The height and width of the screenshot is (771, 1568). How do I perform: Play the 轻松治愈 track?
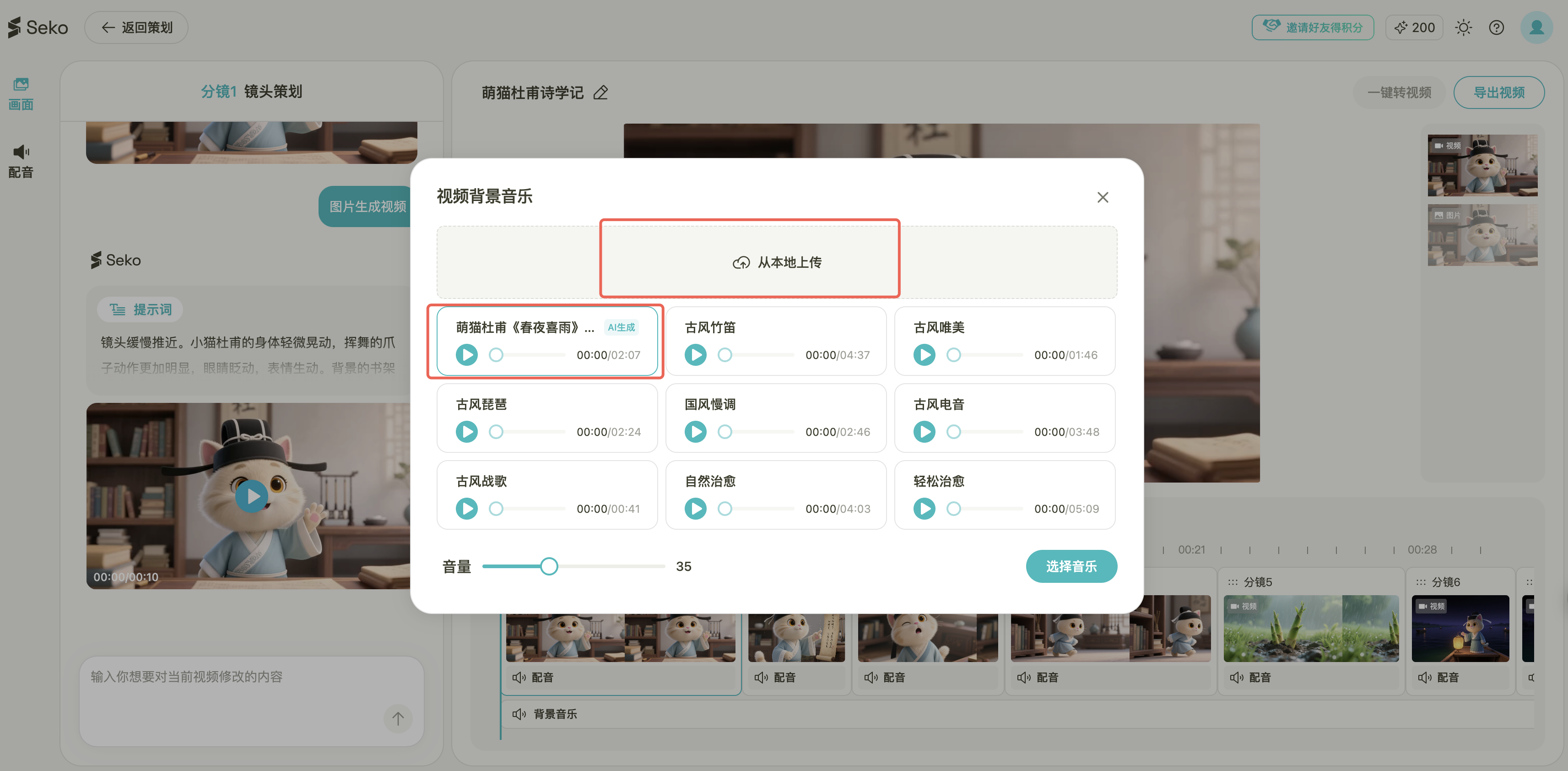(x=924, y=508)
